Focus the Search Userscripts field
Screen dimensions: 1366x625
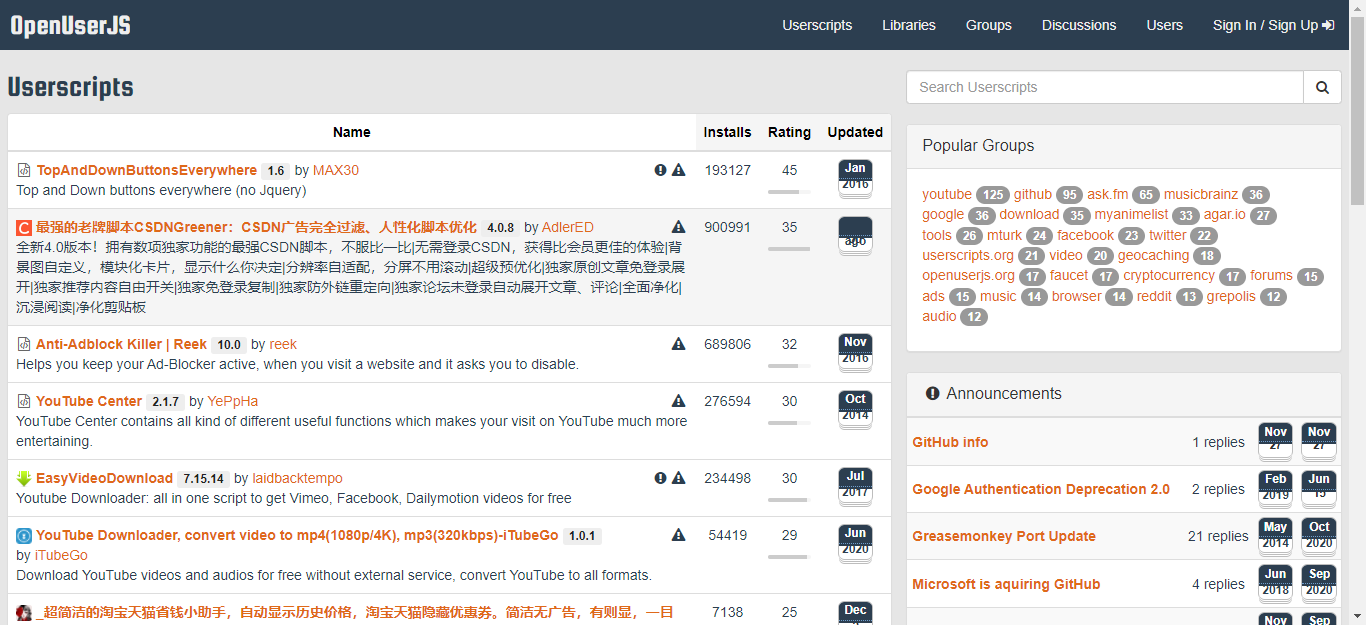coord(1105,87)
